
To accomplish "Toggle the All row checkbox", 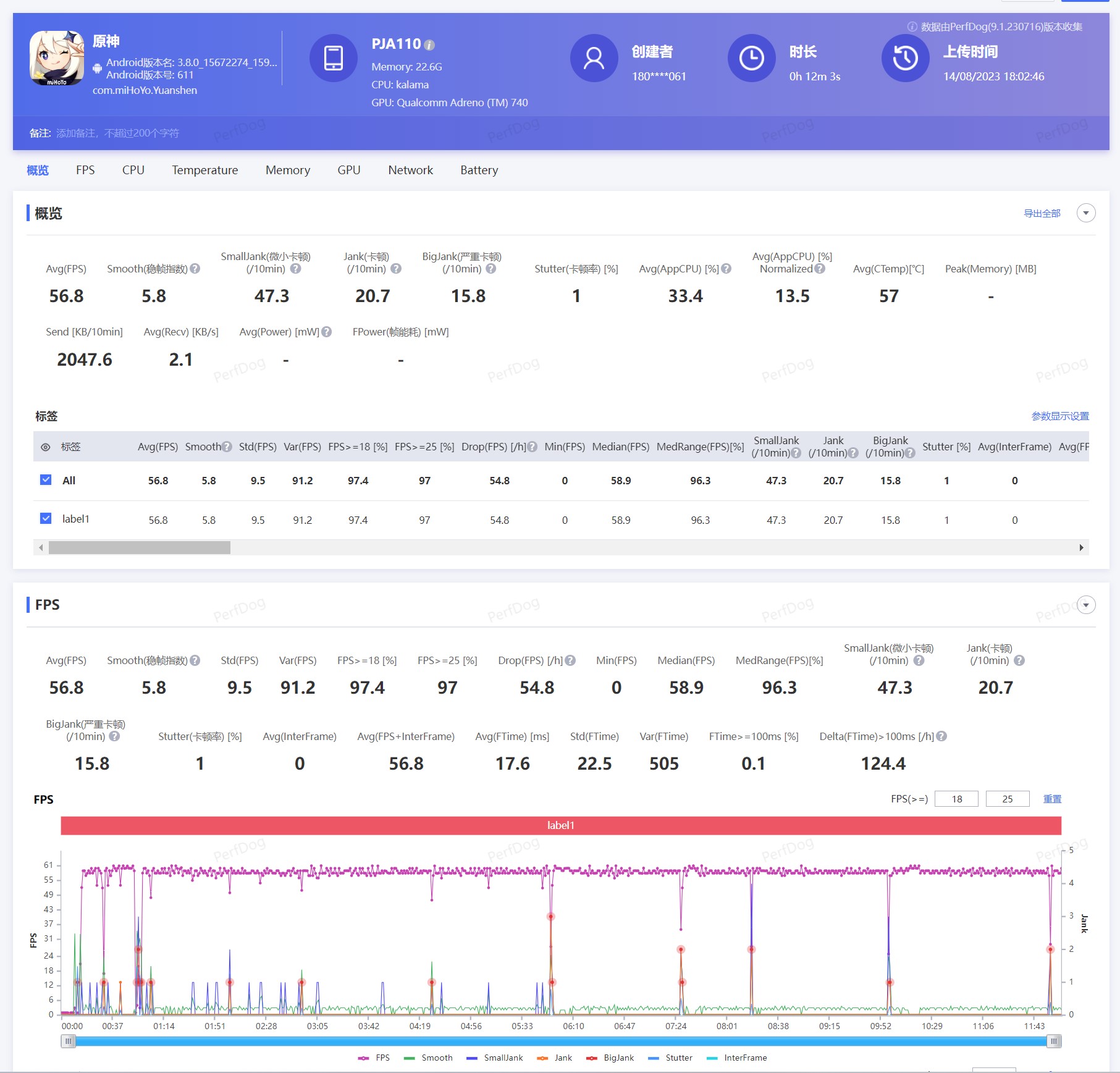I will pos(46,480).
